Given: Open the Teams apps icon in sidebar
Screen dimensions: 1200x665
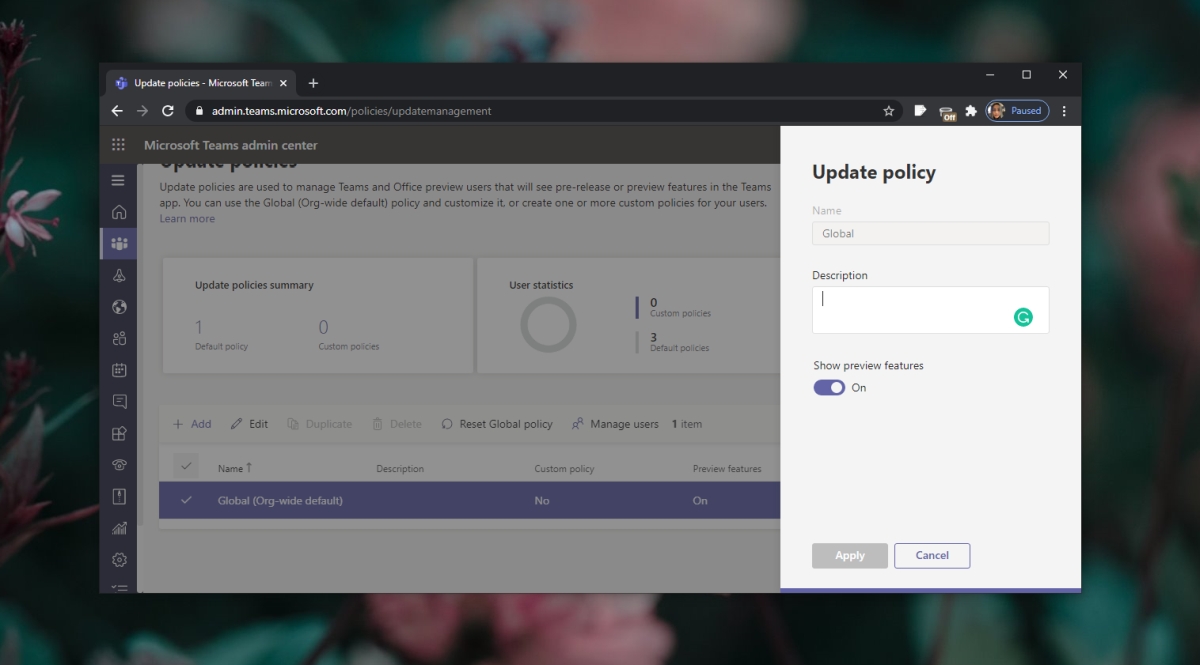Looking at the screenshot, I should [x=119, y=433].
